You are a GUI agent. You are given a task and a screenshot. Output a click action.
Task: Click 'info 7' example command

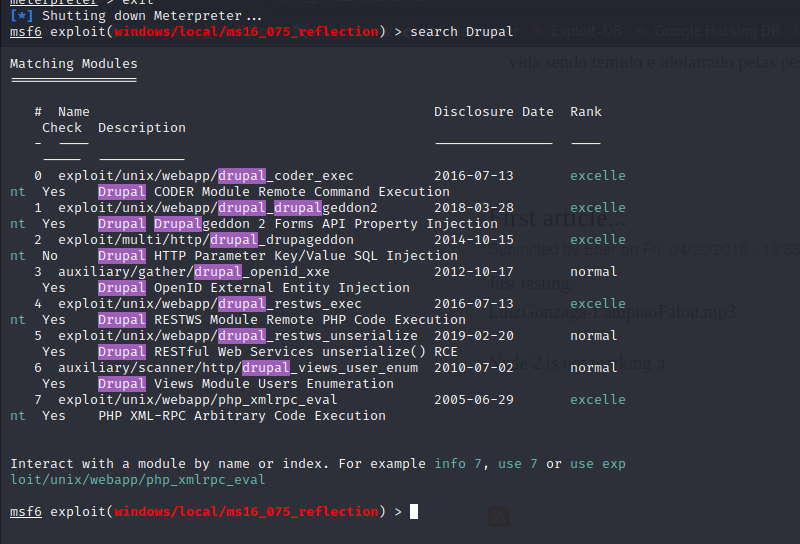click(458, 464)
